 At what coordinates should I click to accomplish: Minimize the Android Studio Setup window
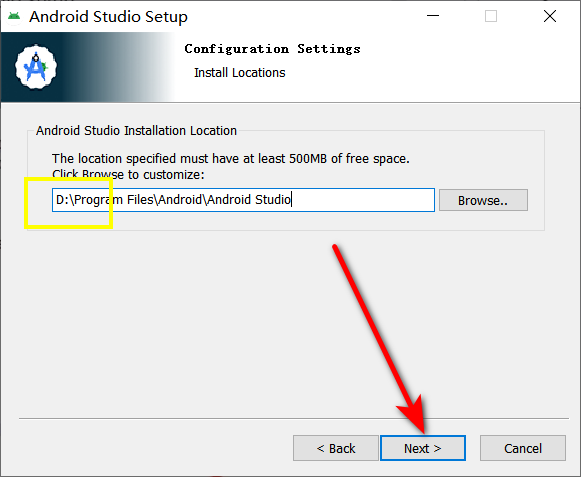[x=433, y=16]
